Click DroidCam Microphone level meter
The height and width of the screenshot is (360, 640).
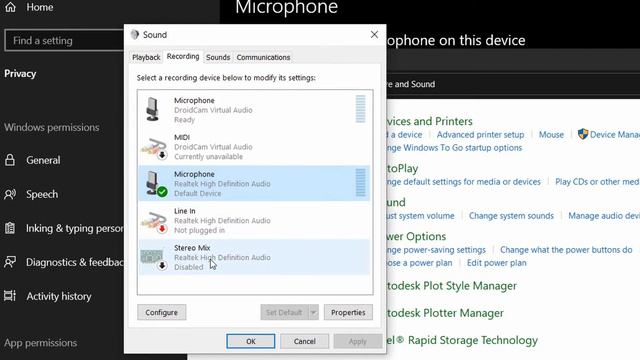[360, 109]
